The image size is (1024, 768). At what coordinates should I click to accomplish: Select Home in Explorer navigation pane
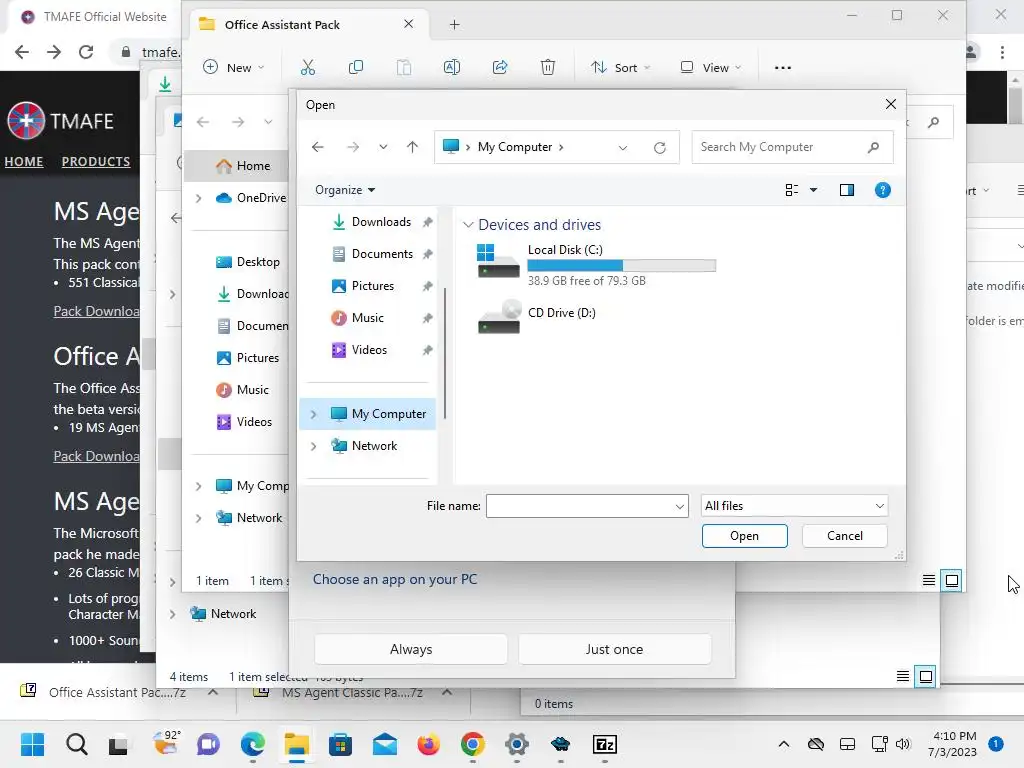pos(236,166)
